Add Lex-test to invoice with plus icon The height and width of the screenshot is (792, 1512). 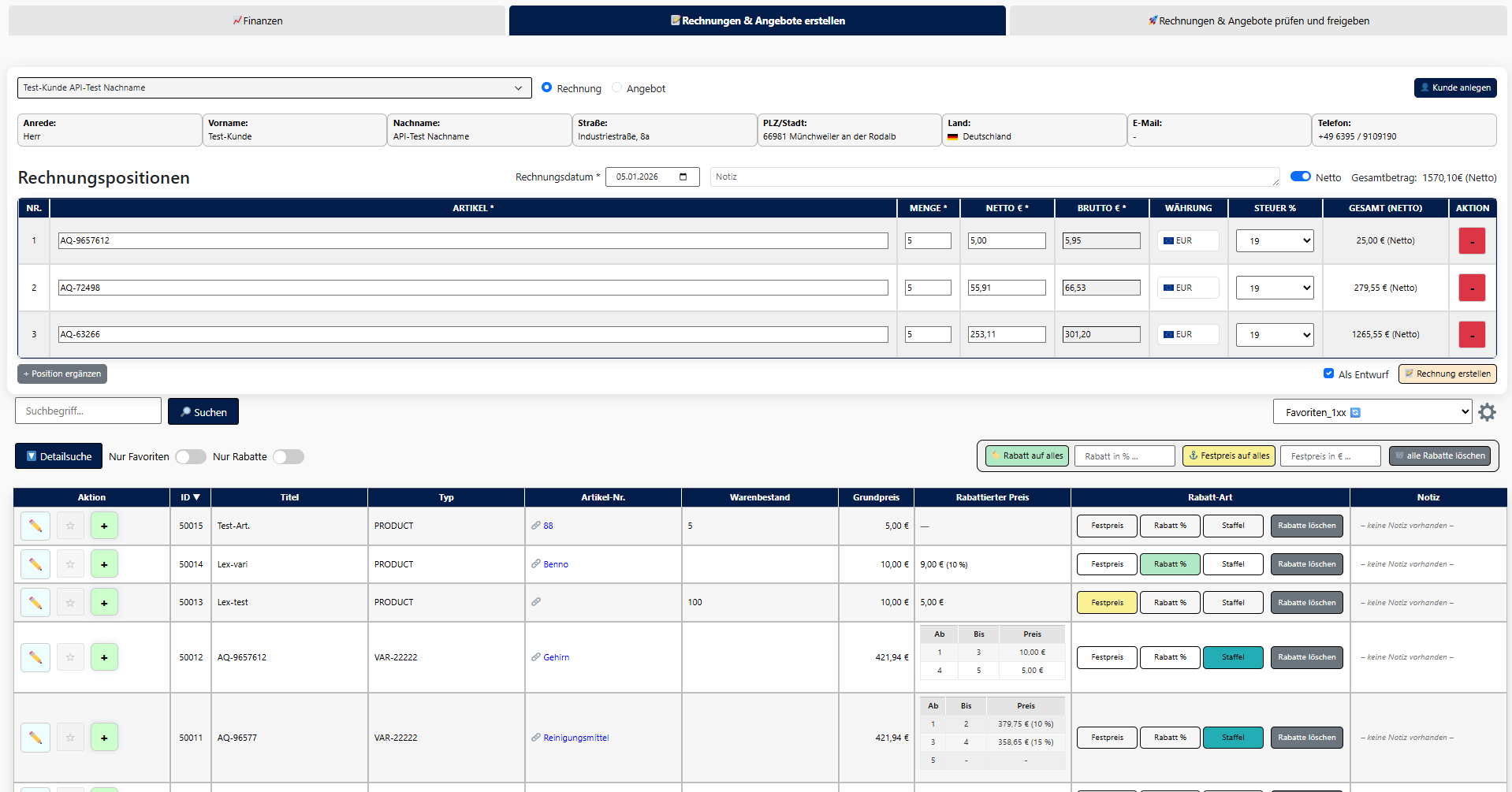[x=104, y=603]
